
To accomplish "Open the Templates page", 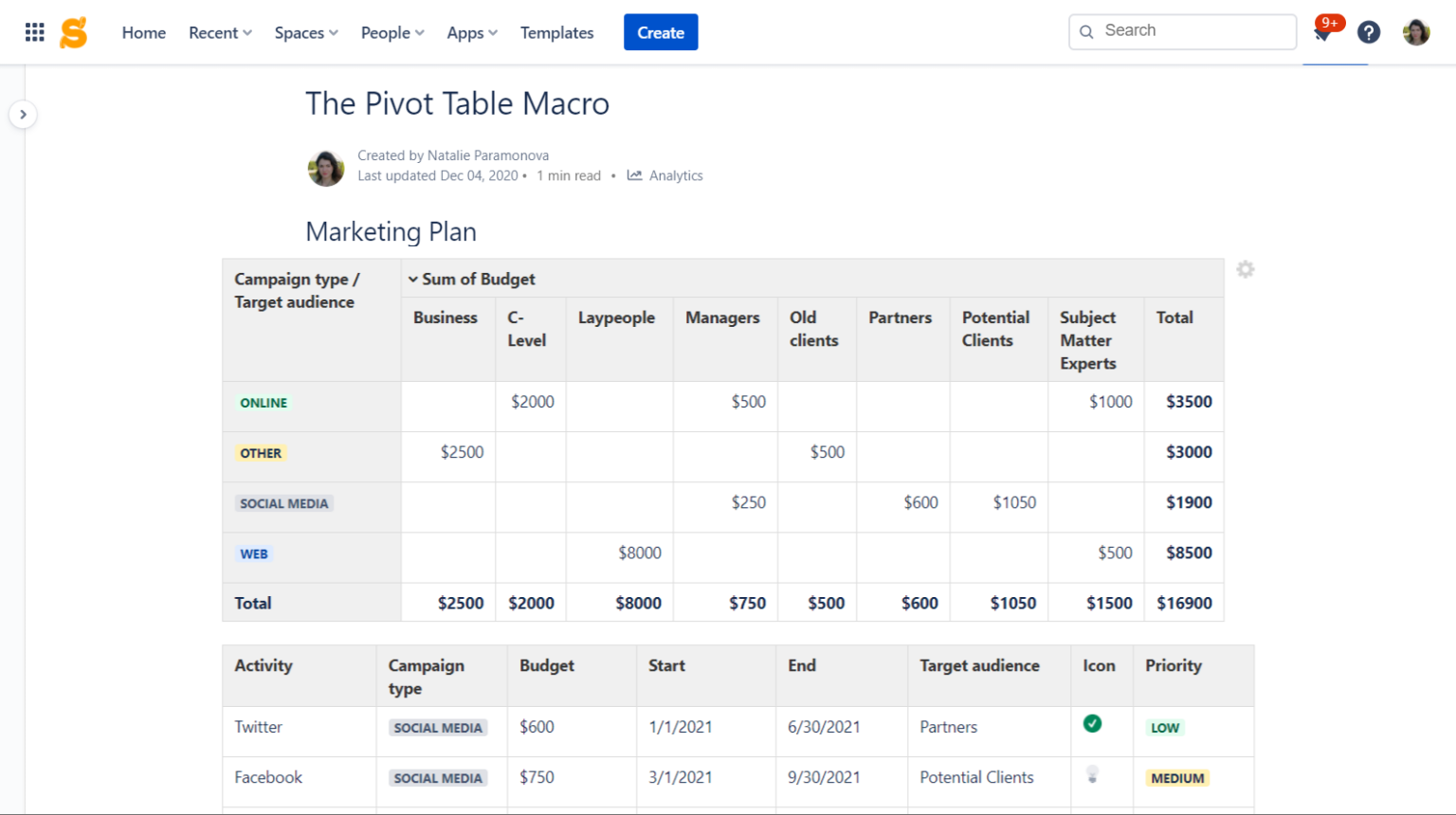I will tap(556, 31).
